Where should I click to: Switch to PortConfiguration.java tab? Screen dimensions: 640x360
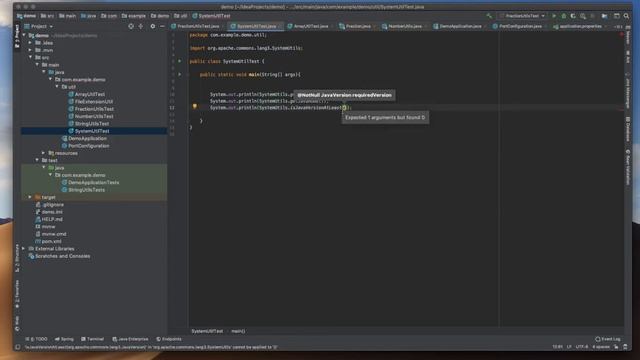click(x=520, y=27)
